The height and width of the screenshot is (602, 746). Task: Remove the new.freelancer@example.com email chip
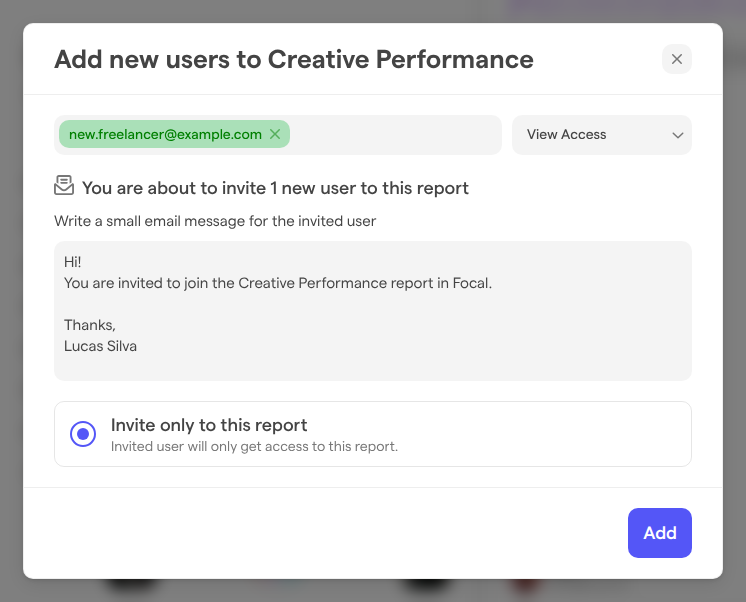pyautogui.click(x=275, y=134)
